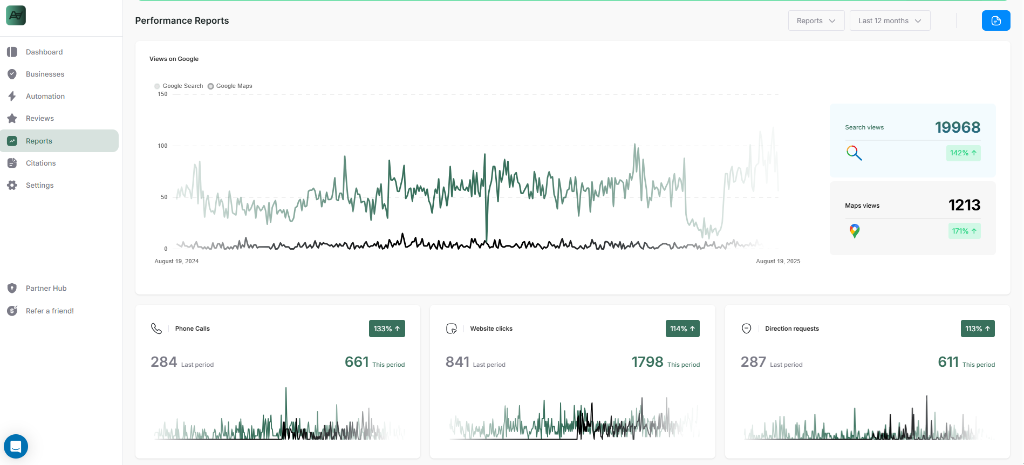Click the Reports chart icon
1024x465 pixels.
[12, 141]
